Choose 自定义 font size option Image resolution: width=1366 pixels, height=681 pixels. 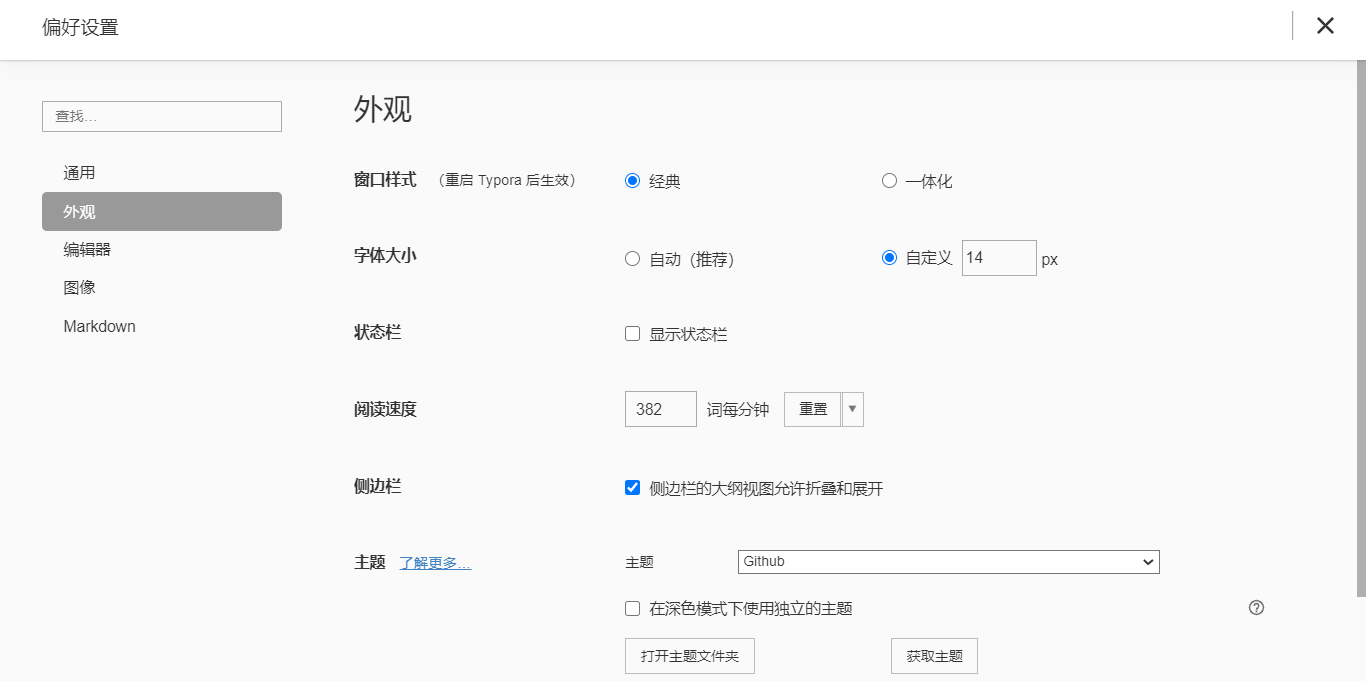point(888,257)
